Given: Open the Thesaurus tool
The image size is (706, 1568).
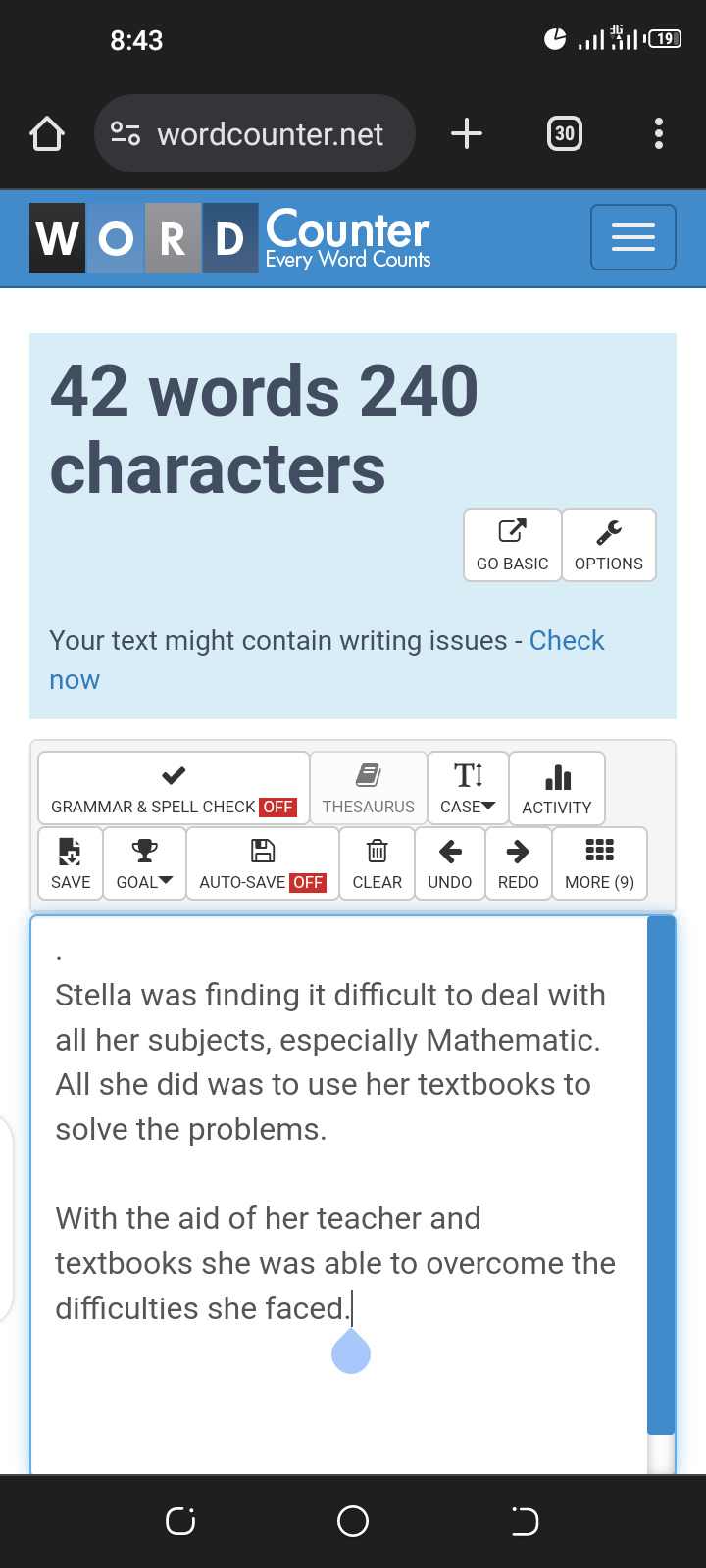Looking at the screenshot, I should [x=369, y=788].
